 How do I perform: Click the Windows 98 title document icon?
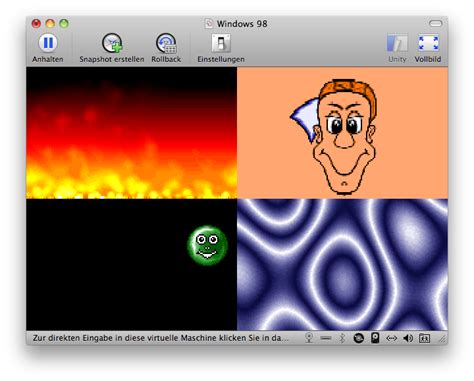click(x=209, y=24)
